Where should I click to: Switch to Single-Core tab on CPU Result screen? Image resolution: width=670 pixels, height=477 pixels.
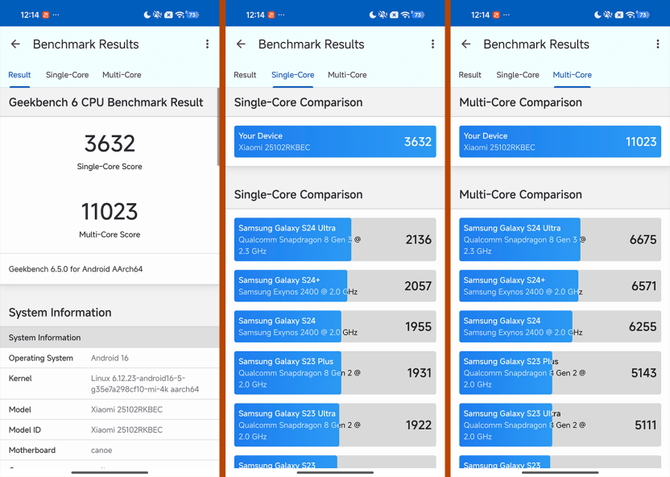point(67,75)
